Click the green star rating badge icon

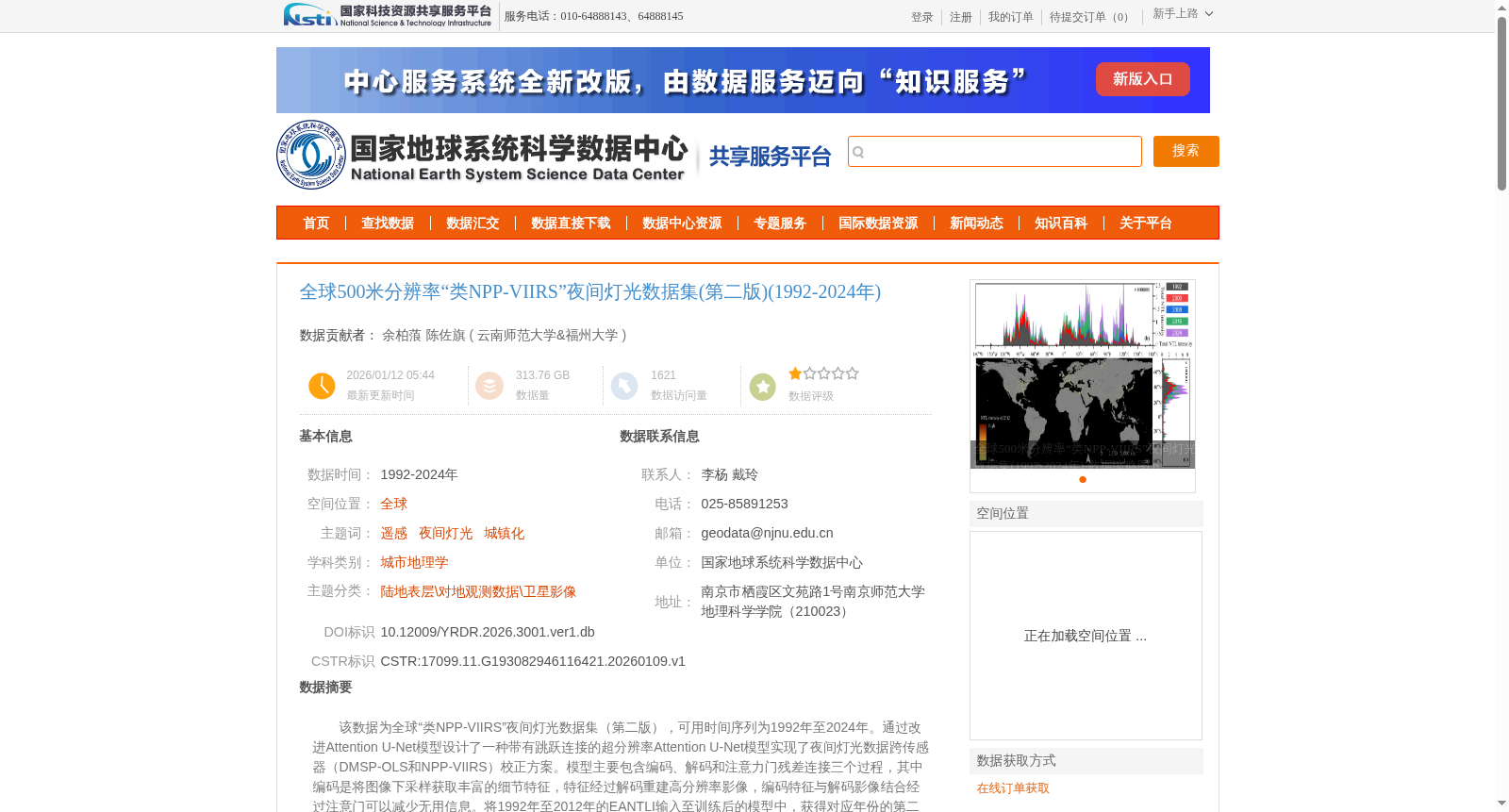pos(762,386)
